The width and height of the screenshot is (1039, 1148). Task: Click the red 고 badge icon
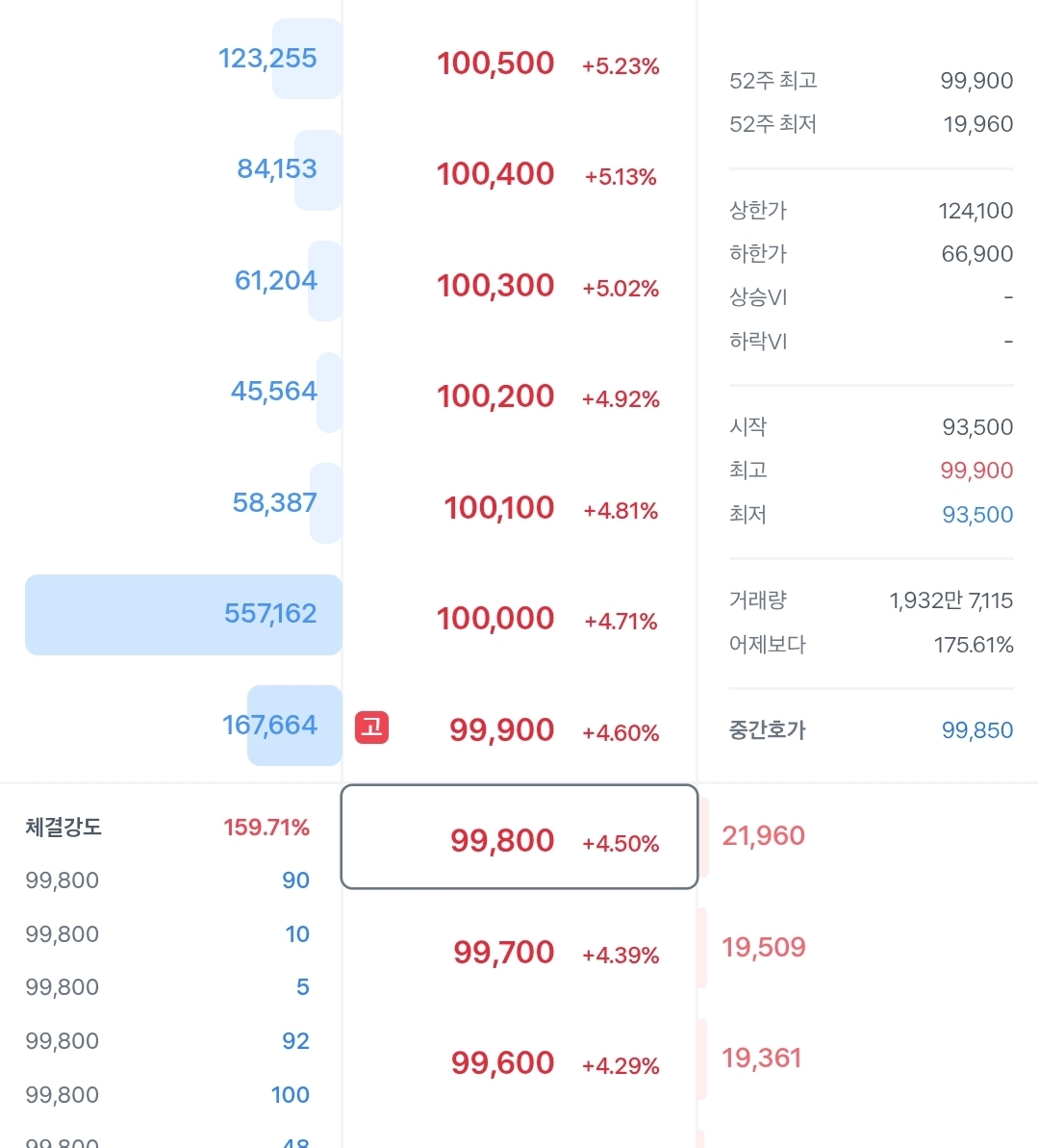[371, 727]
